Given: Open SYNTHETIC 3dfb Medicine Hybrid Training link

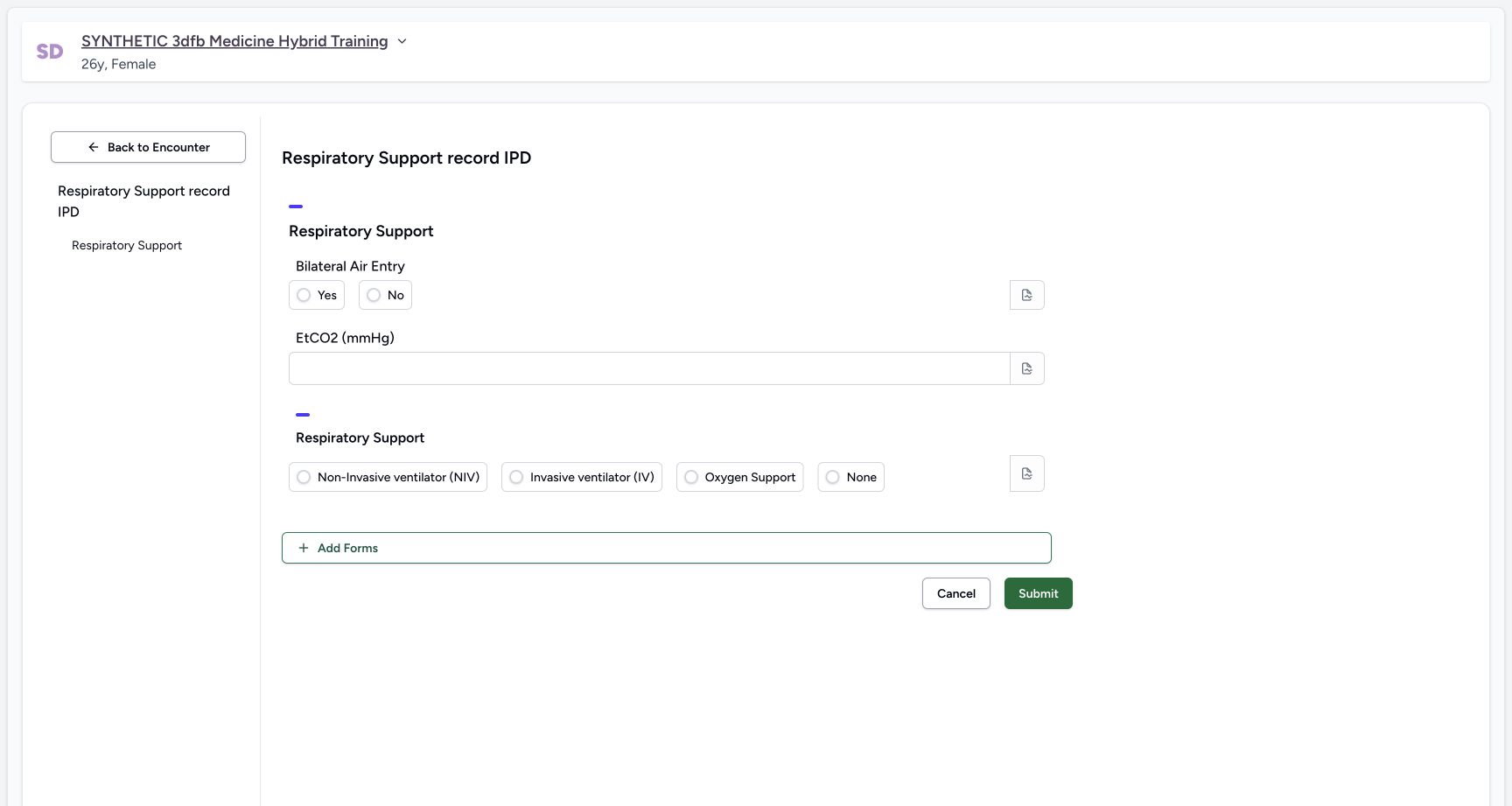Looking at the screenshot, I should [234, 41].
